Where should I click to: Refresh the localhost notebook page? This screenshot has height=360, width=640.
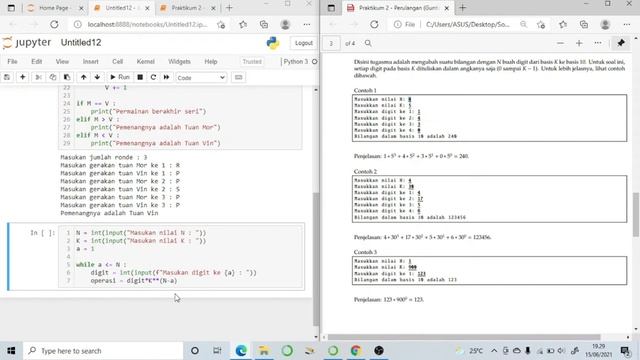tap(54, 24)
